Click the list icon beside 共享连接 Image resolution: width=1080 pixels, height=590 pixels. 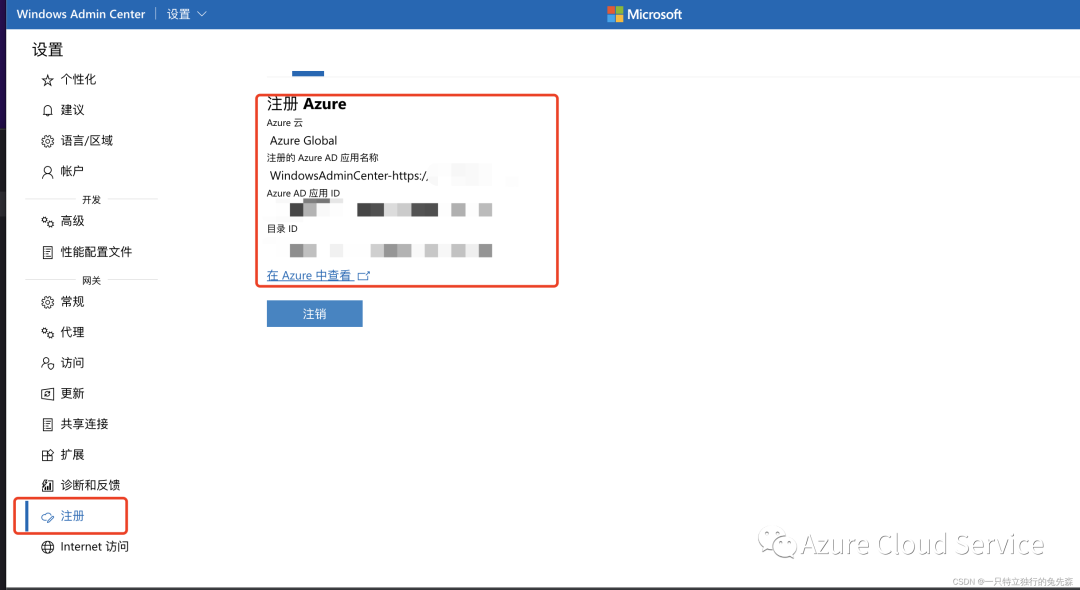coord(48,425)
